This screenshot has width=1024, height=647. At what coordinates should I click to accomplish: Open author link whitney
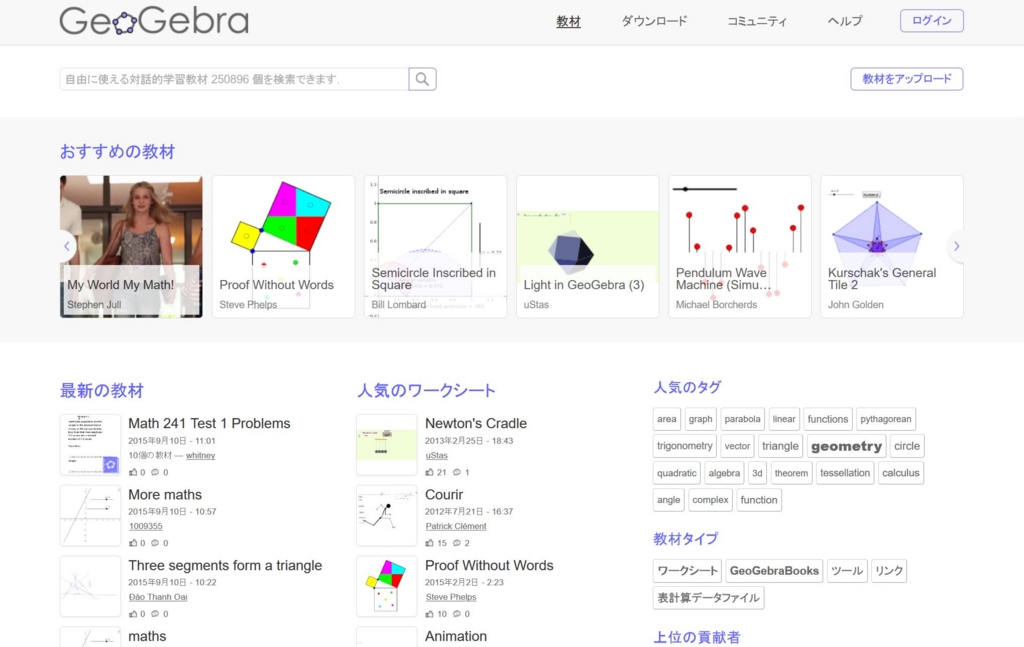(200, 455)
